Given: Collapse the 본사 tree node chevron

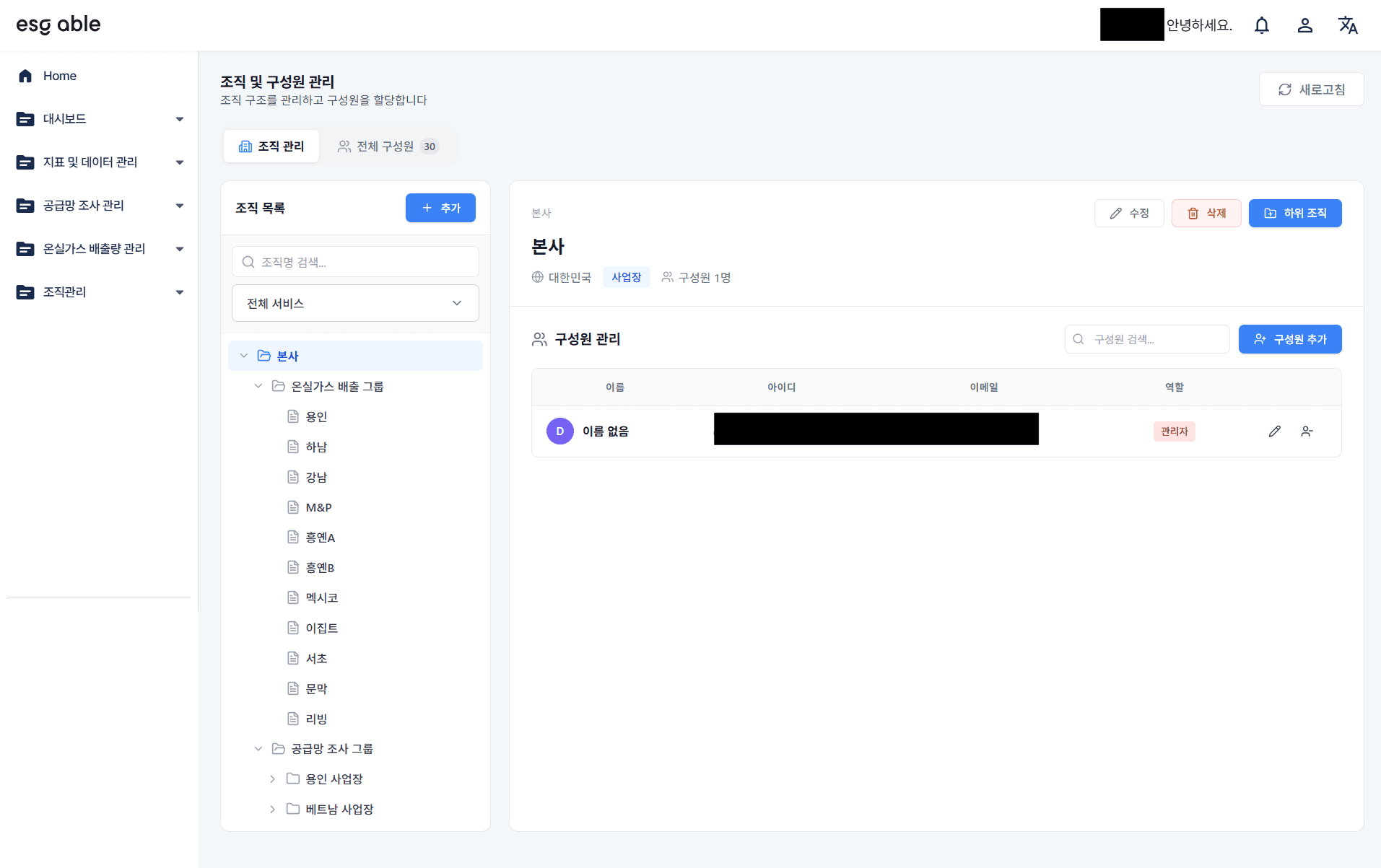Looking at the screenshot, I should click(244, 356).
